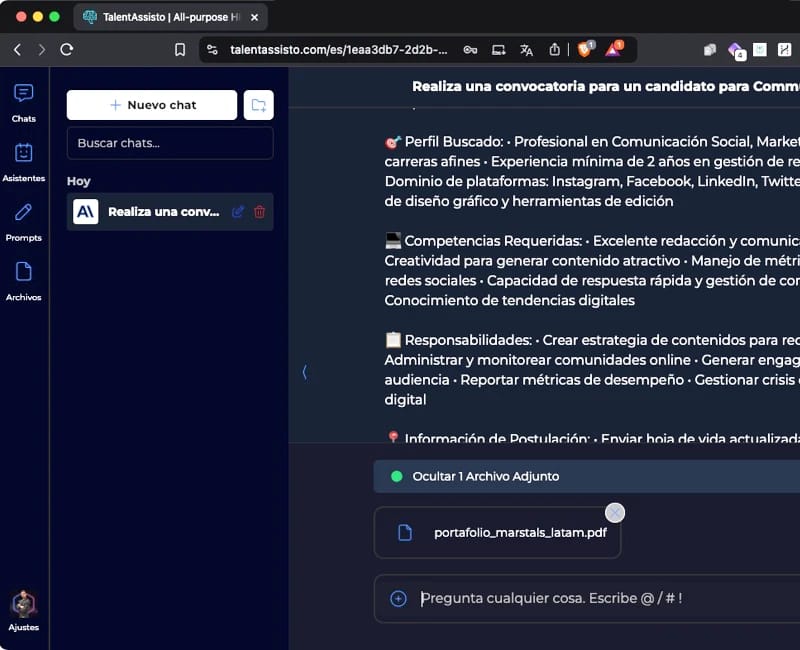
Task: Focus the Buscar chats search field
Action: [x=170, y=143]
